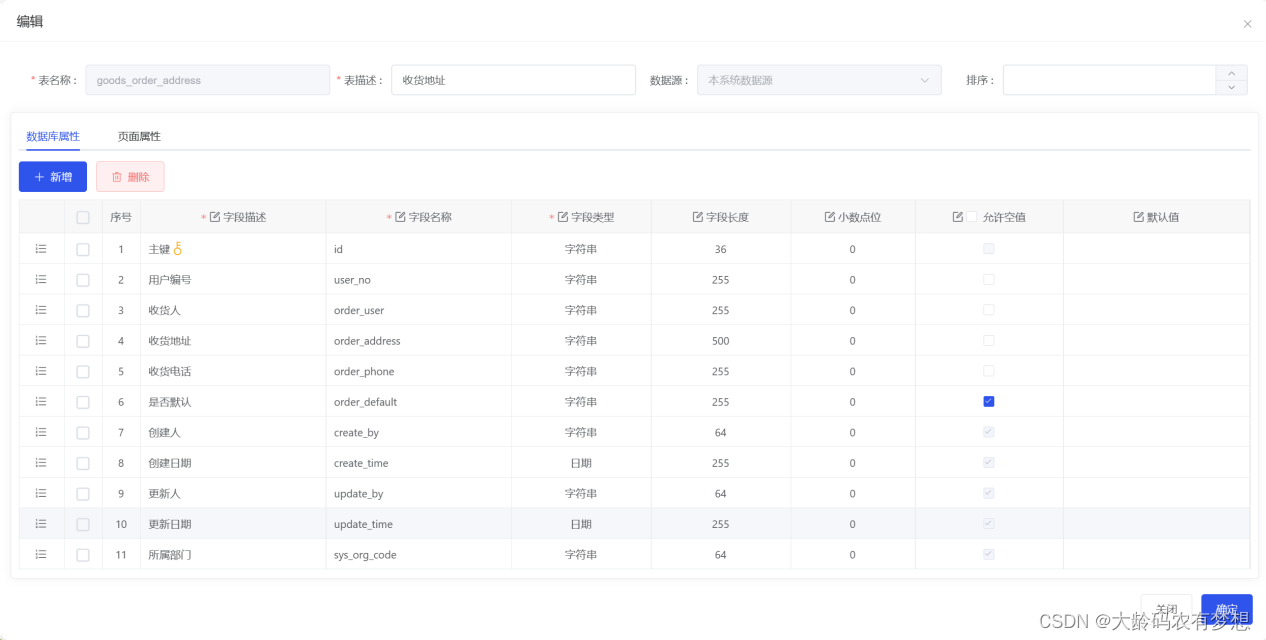Click the 删除 button
Screen dimensions: 1266x640
tap(130, 177)
